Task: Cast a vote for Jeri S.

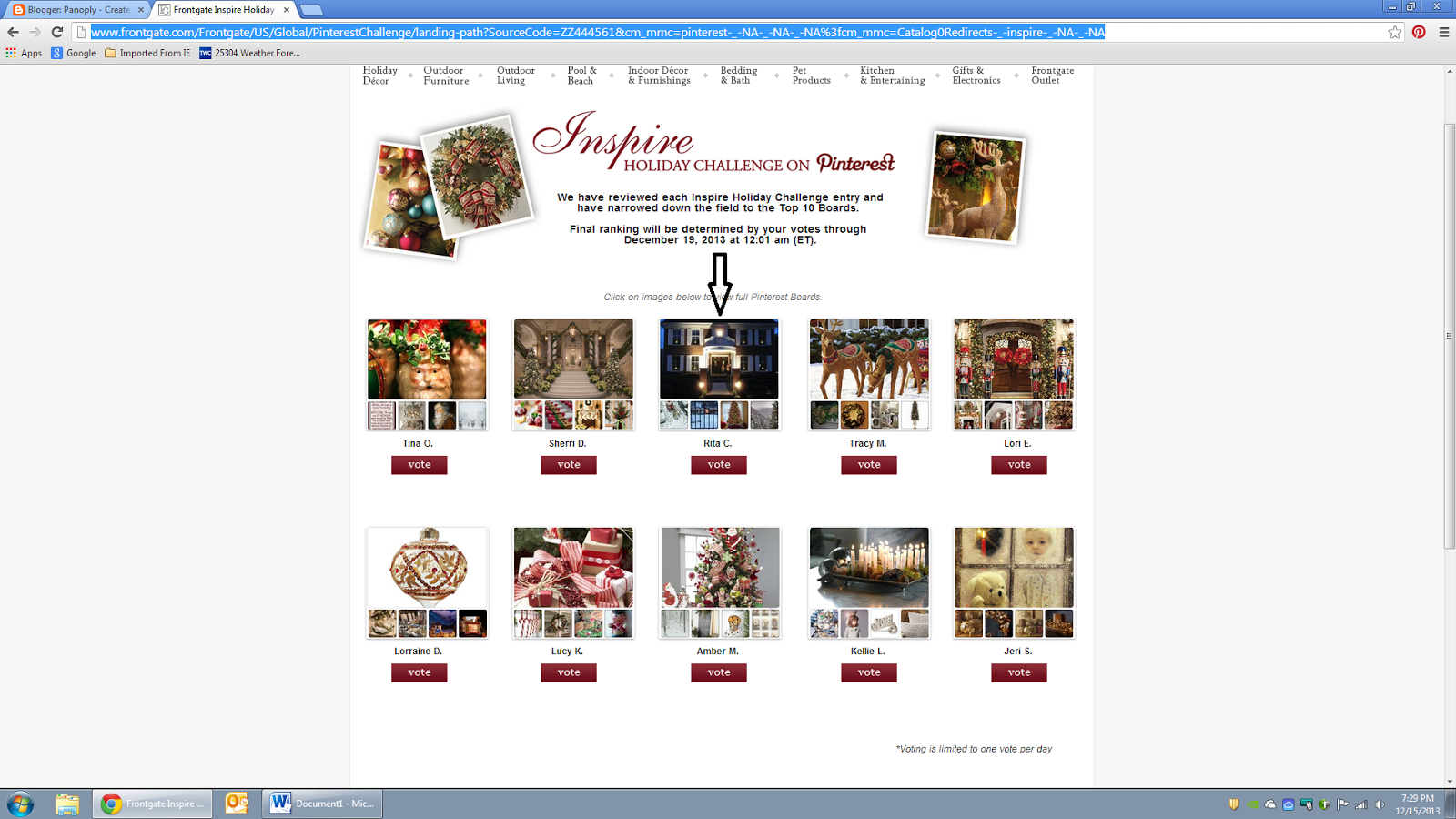Action: [1019, 672]
